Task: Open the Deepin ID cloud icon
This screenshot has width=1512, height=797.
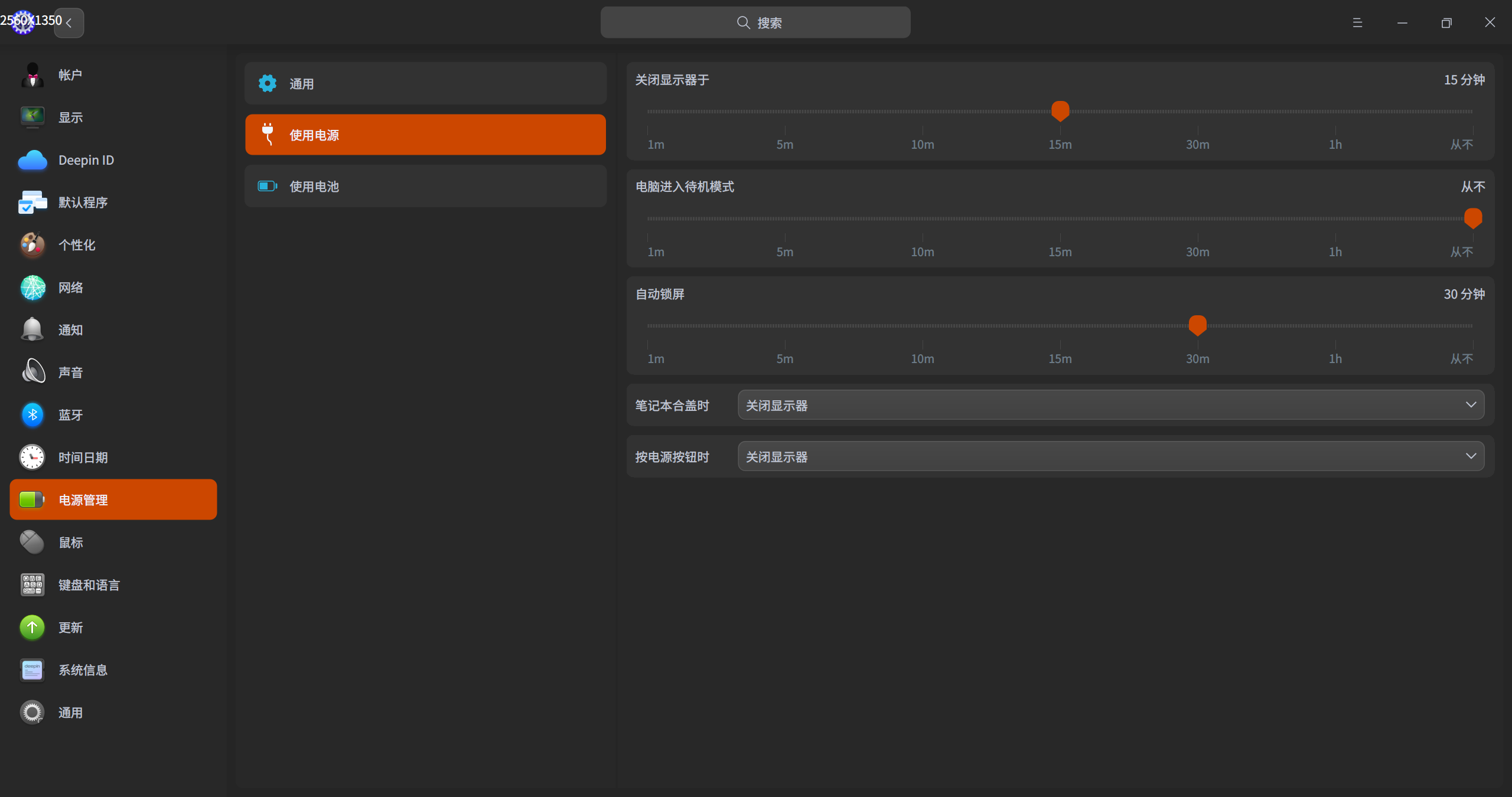Action: pyautogui.click(x=32, y=160)
